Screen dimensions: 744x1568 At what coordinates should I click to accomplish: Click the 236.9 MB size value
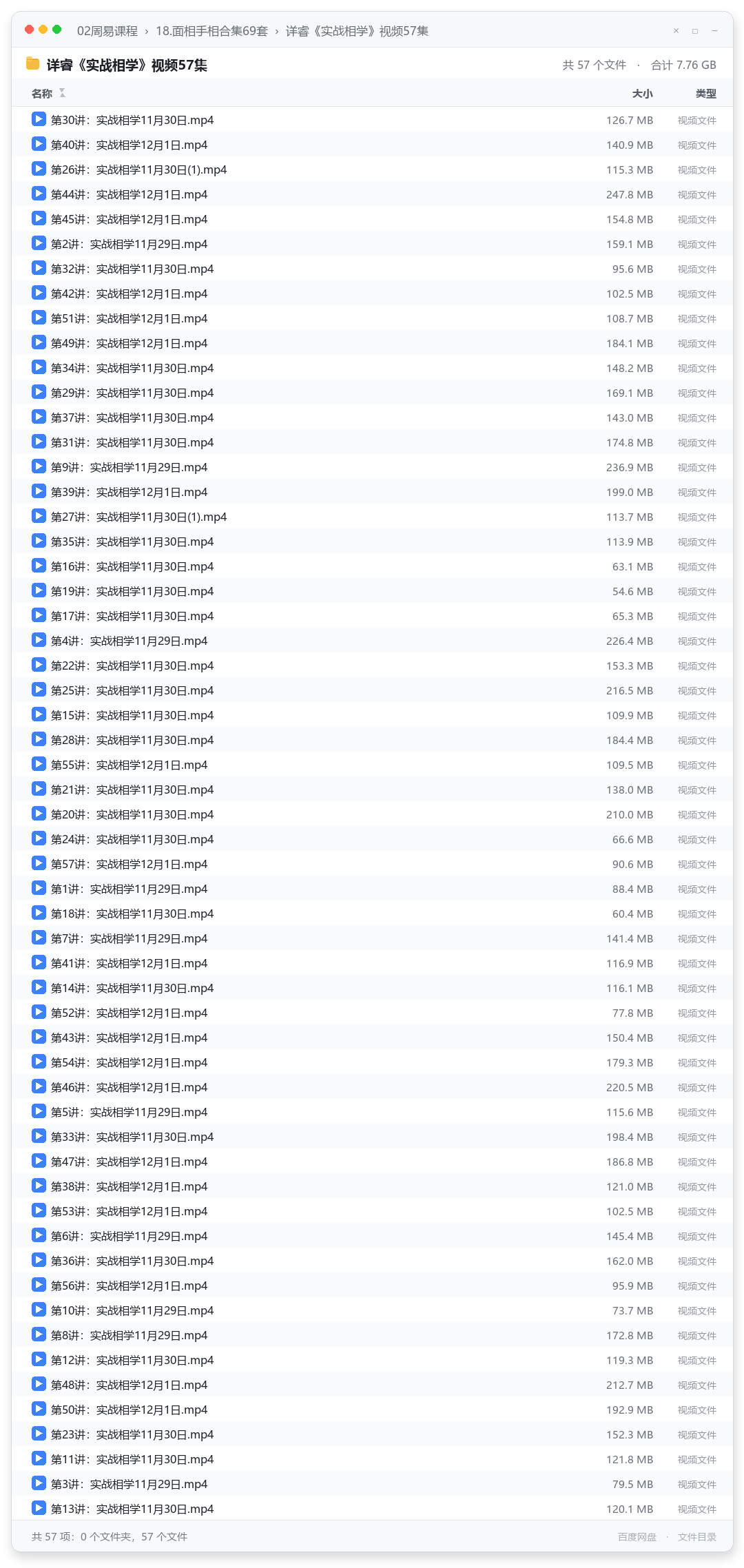[x=630, y=467]
